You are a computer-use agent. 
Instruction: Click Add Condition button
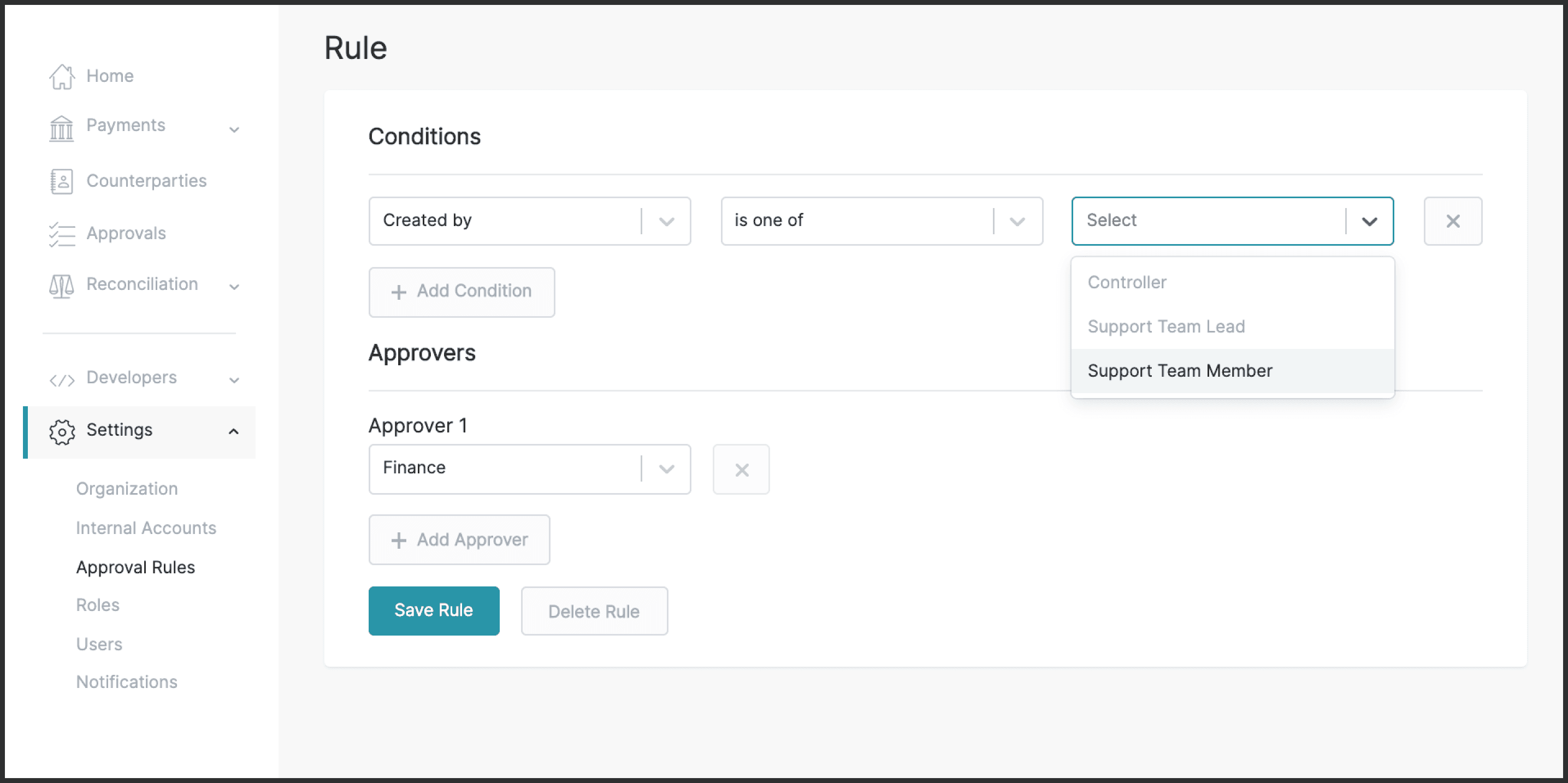[x=462, y=290]
